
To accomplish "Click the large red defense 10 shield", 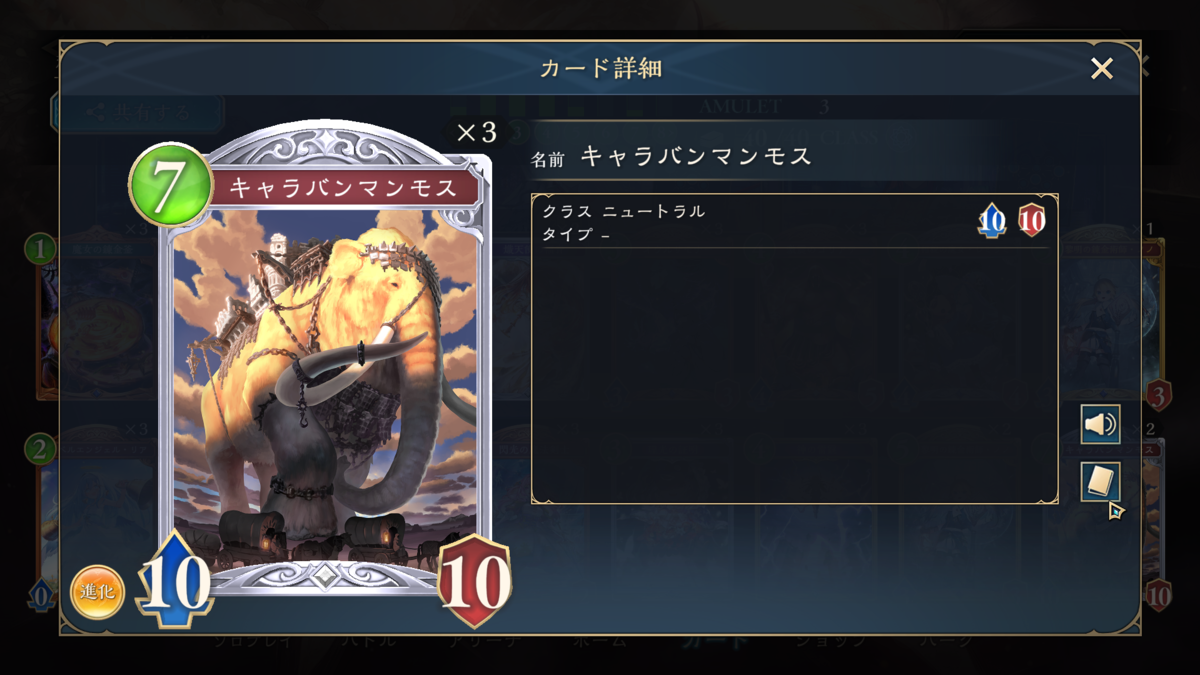I will pyautogui.click(x=474, y=582).
